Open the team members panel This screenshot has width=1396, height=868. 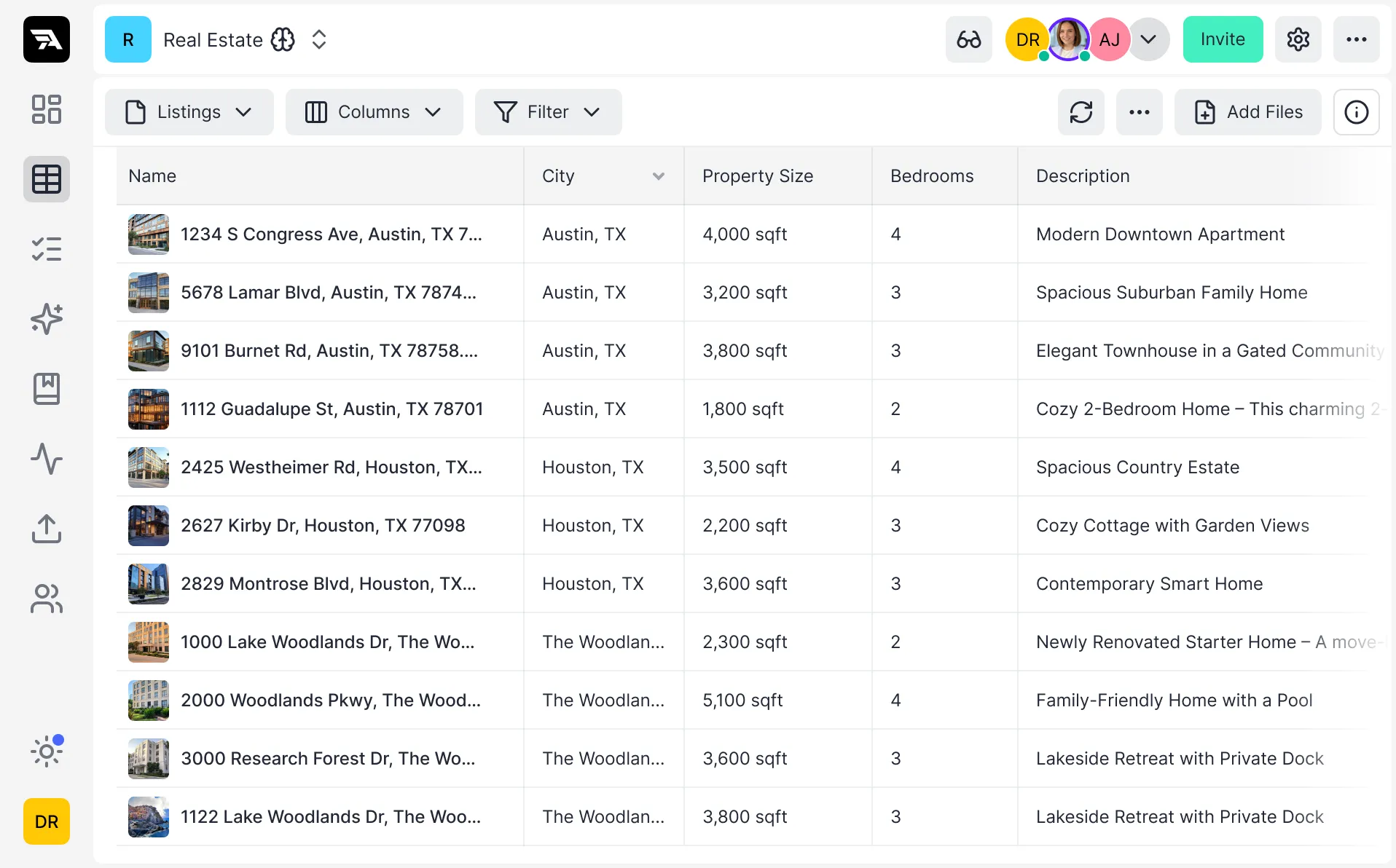coord(46,599)
